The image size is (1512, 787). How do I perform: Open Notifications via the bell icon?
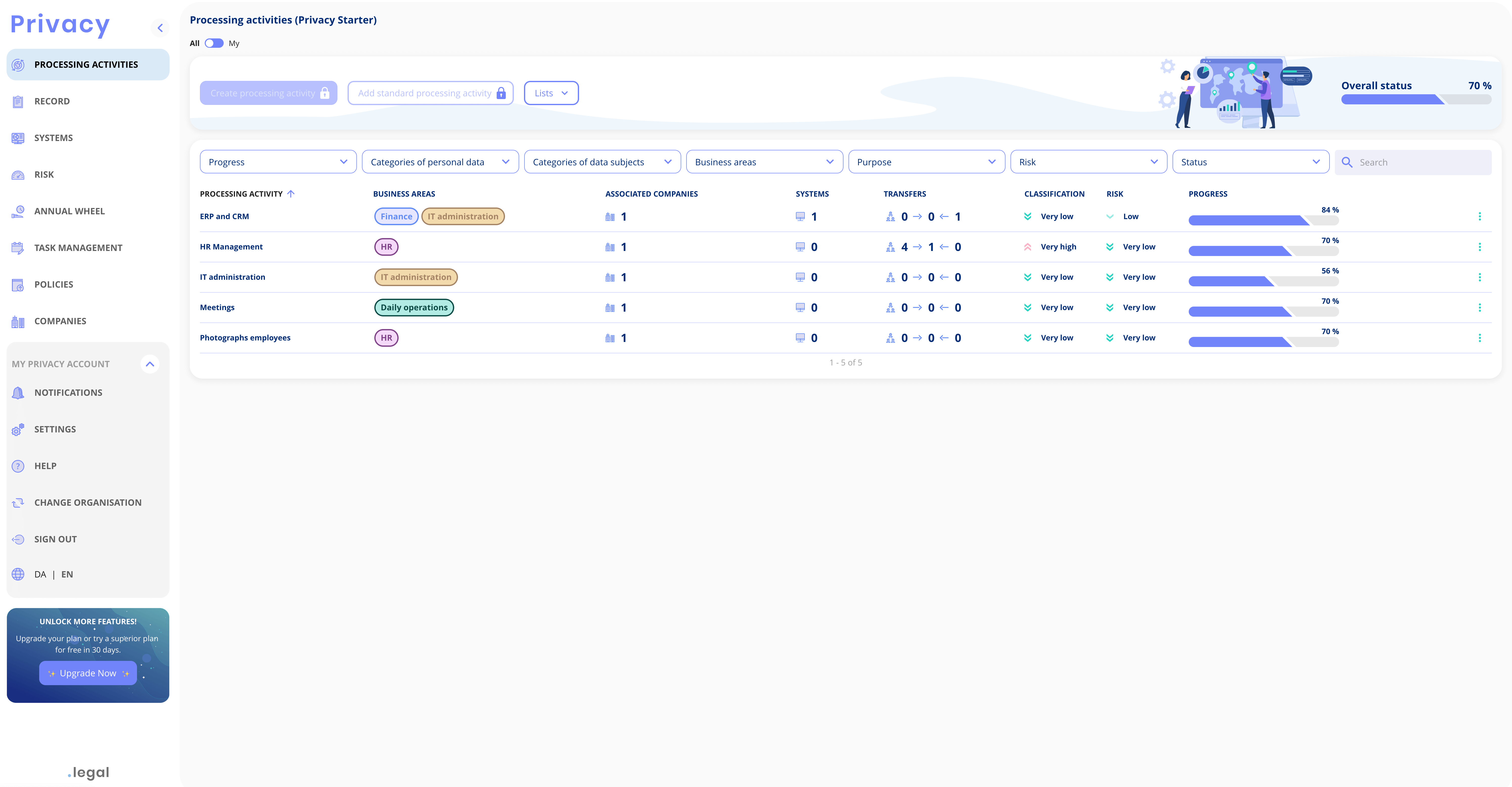pos(18,392)
